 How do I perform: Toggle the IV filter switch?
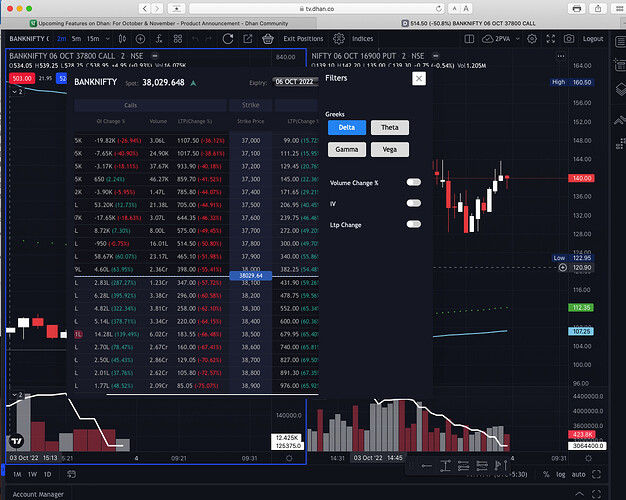point(414,203)
